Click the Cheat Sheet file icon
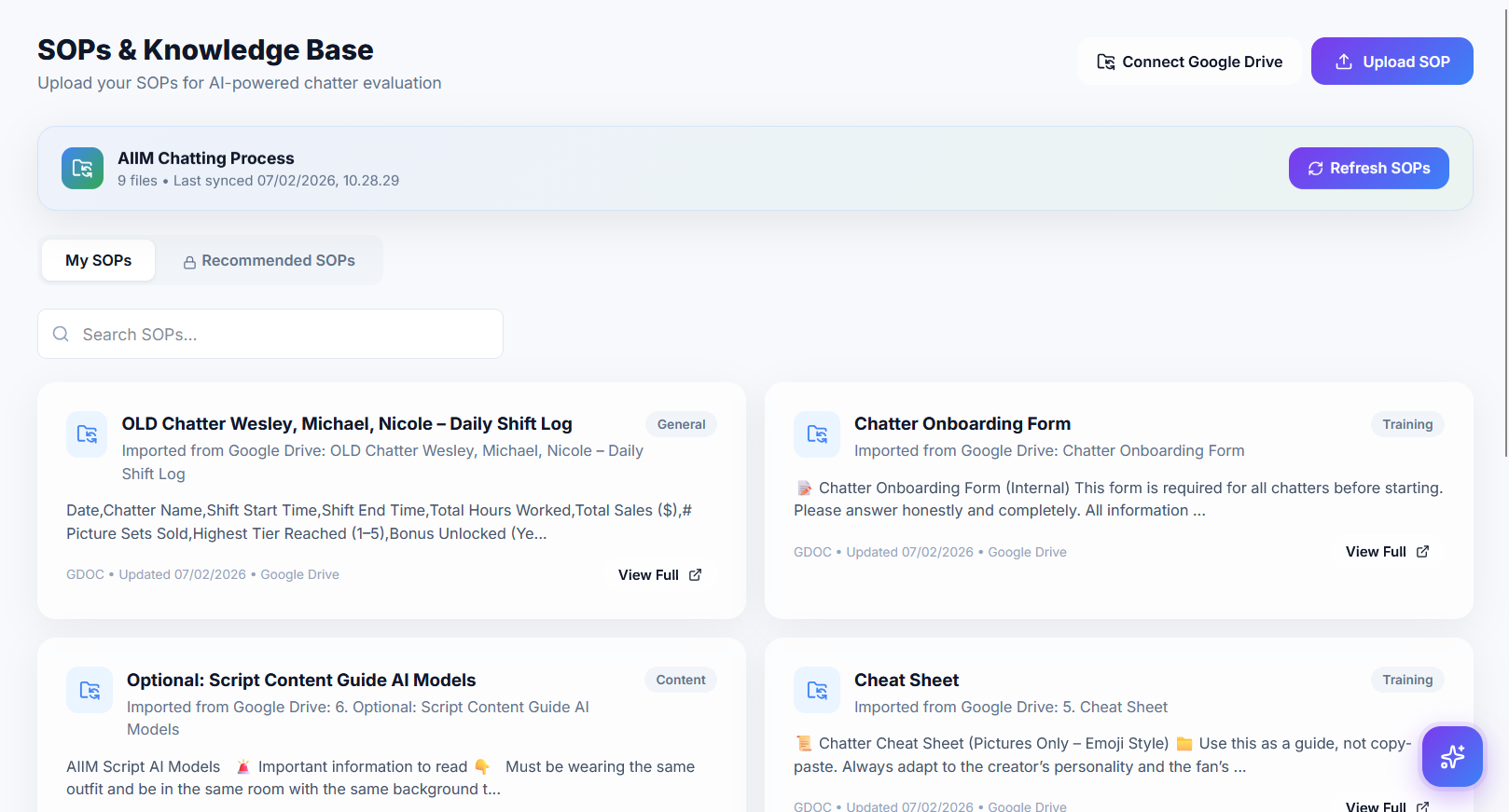 coord(817,690)
